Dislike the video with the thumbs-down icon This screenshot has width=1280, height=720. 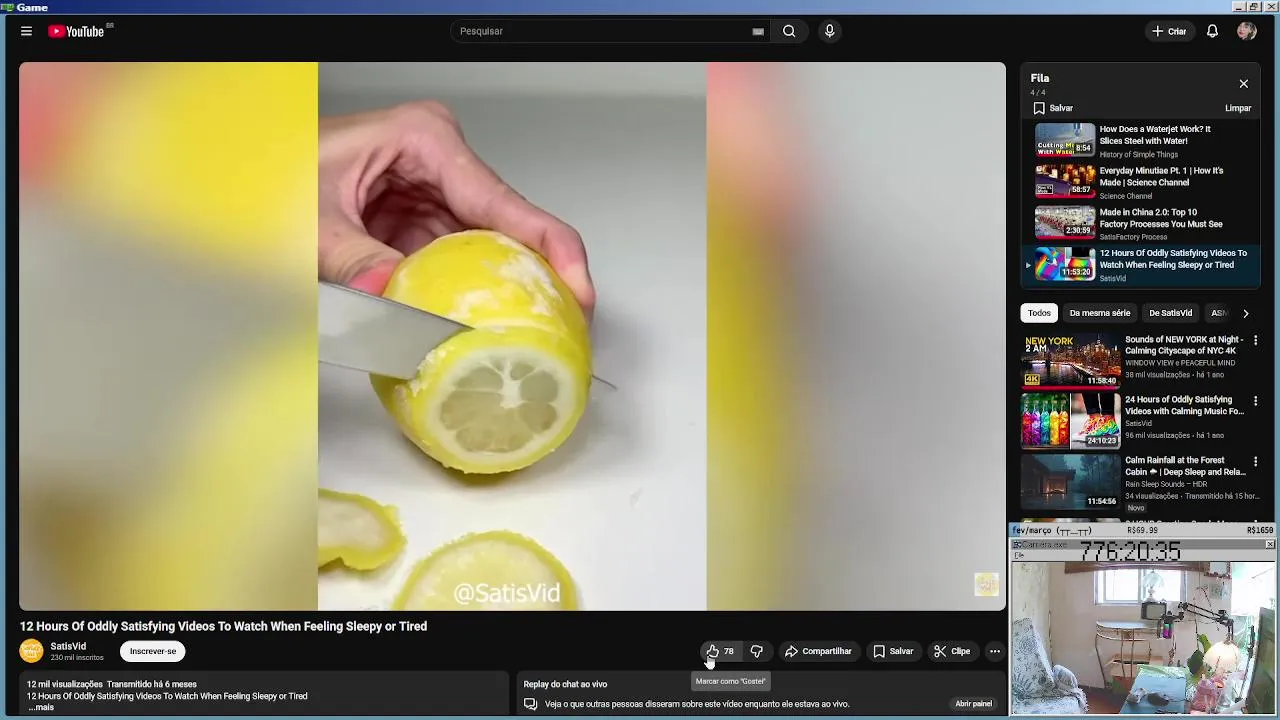[x=757, y=651]
